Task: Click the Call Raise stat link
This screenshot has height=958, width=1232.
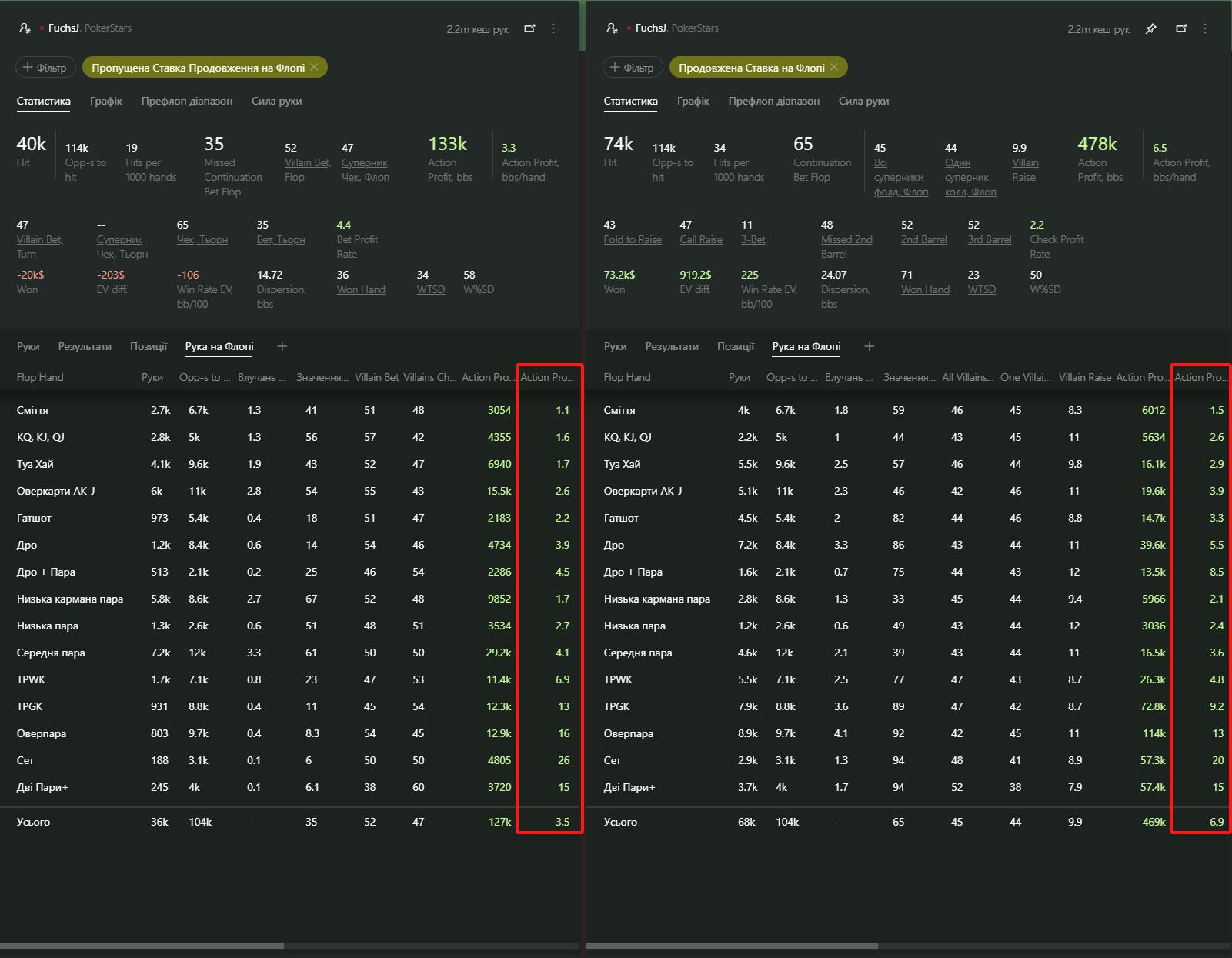Action: pyautogui.click(x=701, y=239)
